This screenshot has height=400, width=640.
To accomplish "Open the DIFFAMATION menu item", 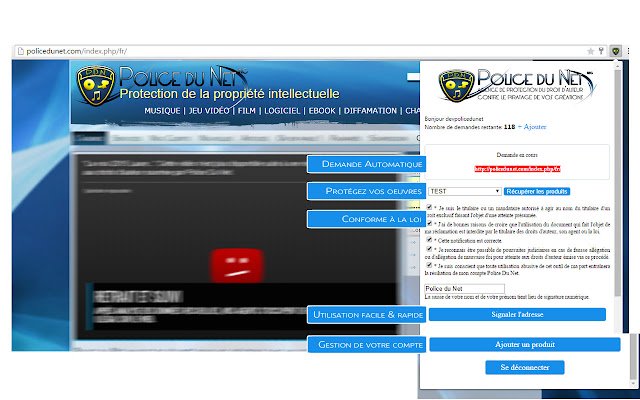I will (x=370, y=111).
